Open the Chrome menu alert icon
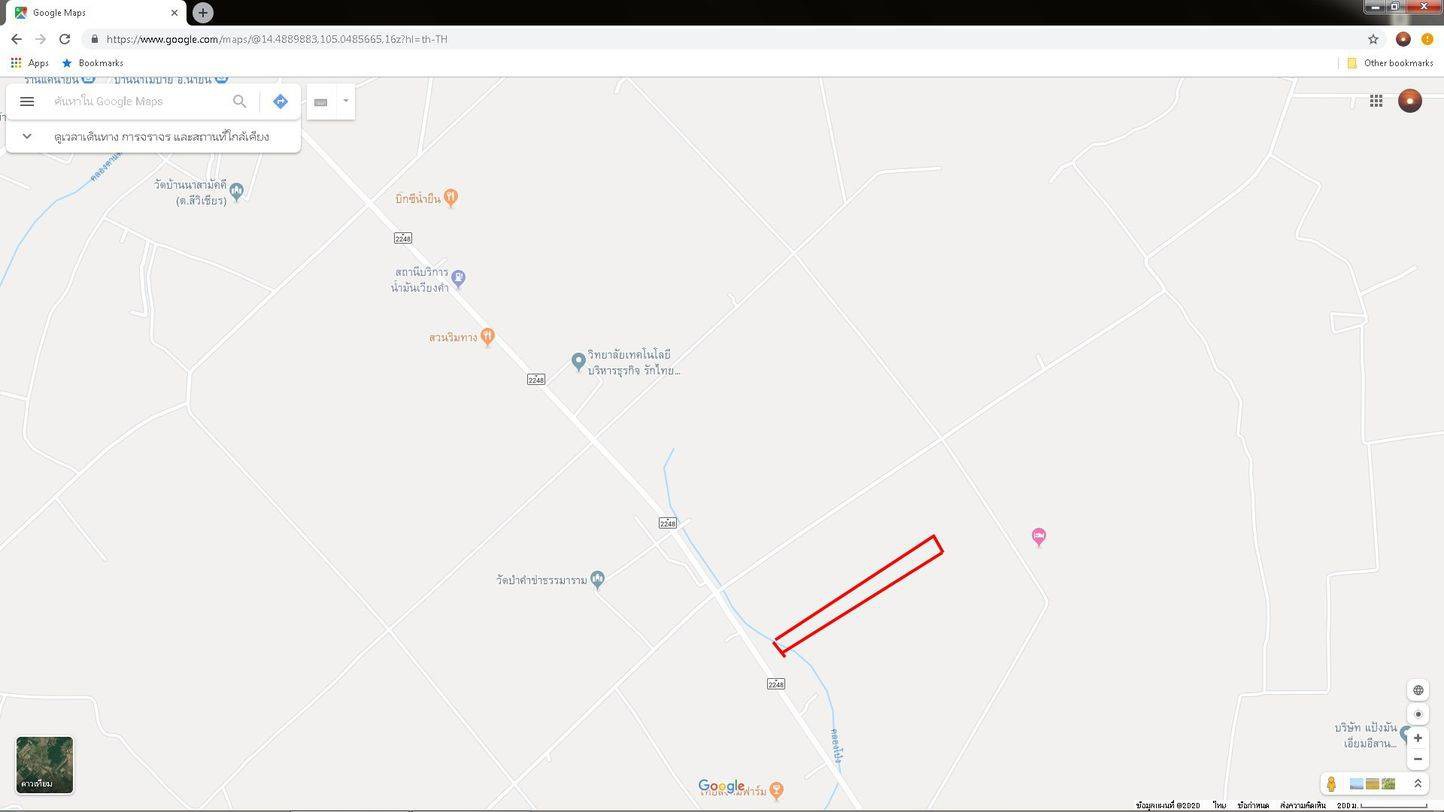Screen dimensions: 1444x812 pos(1427,39)
